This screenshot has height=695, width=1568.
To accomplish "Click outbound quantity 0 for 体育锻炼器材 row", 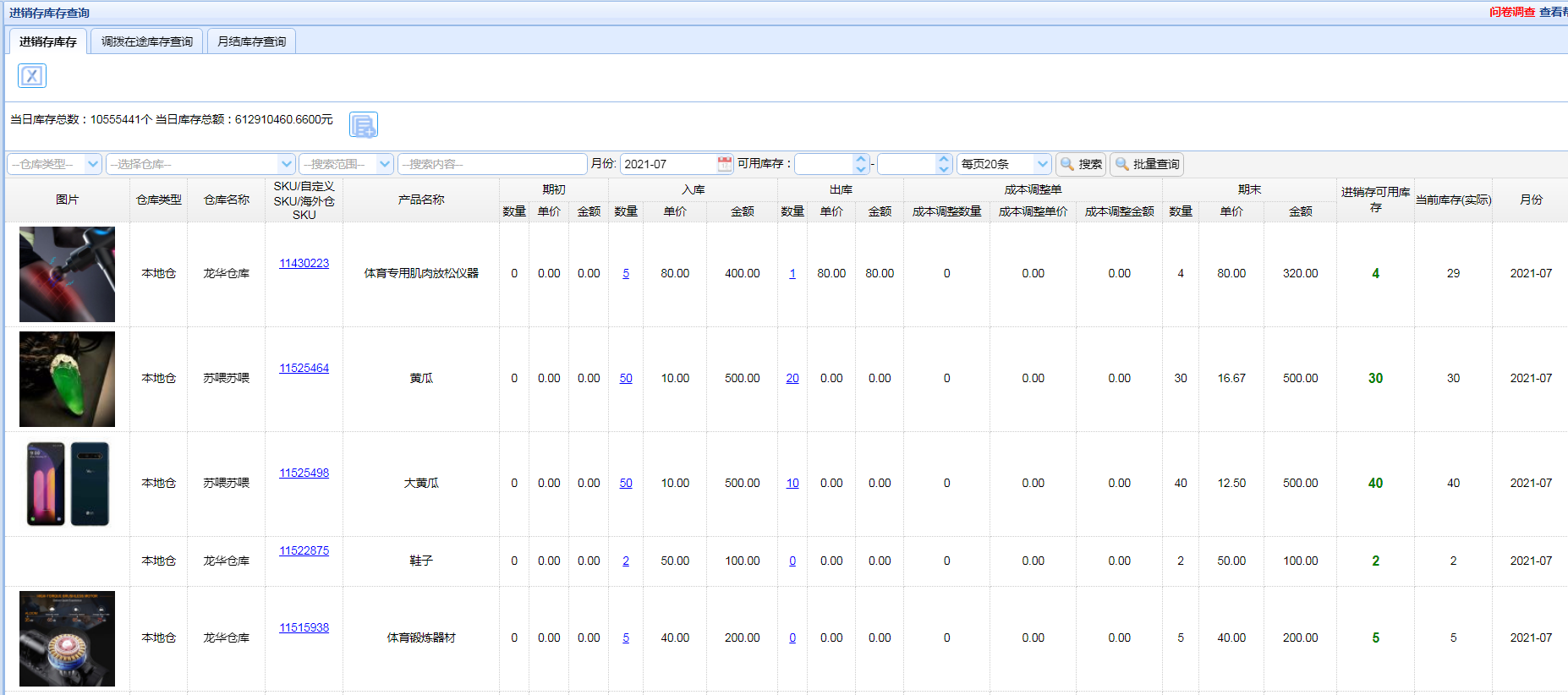I will coord(792,638).
